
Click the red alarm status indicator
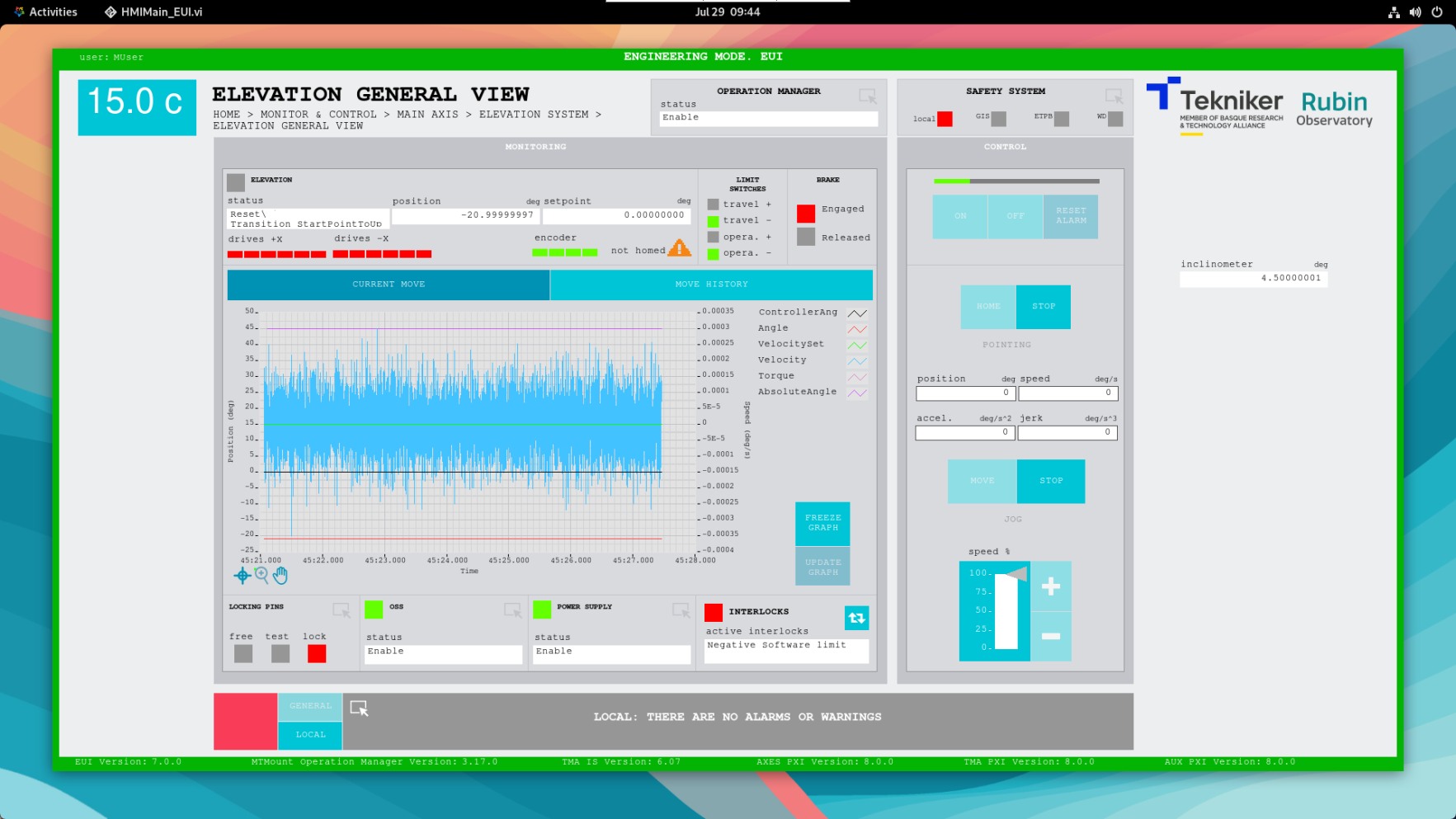pyautogui.click(x=246, y=721)
